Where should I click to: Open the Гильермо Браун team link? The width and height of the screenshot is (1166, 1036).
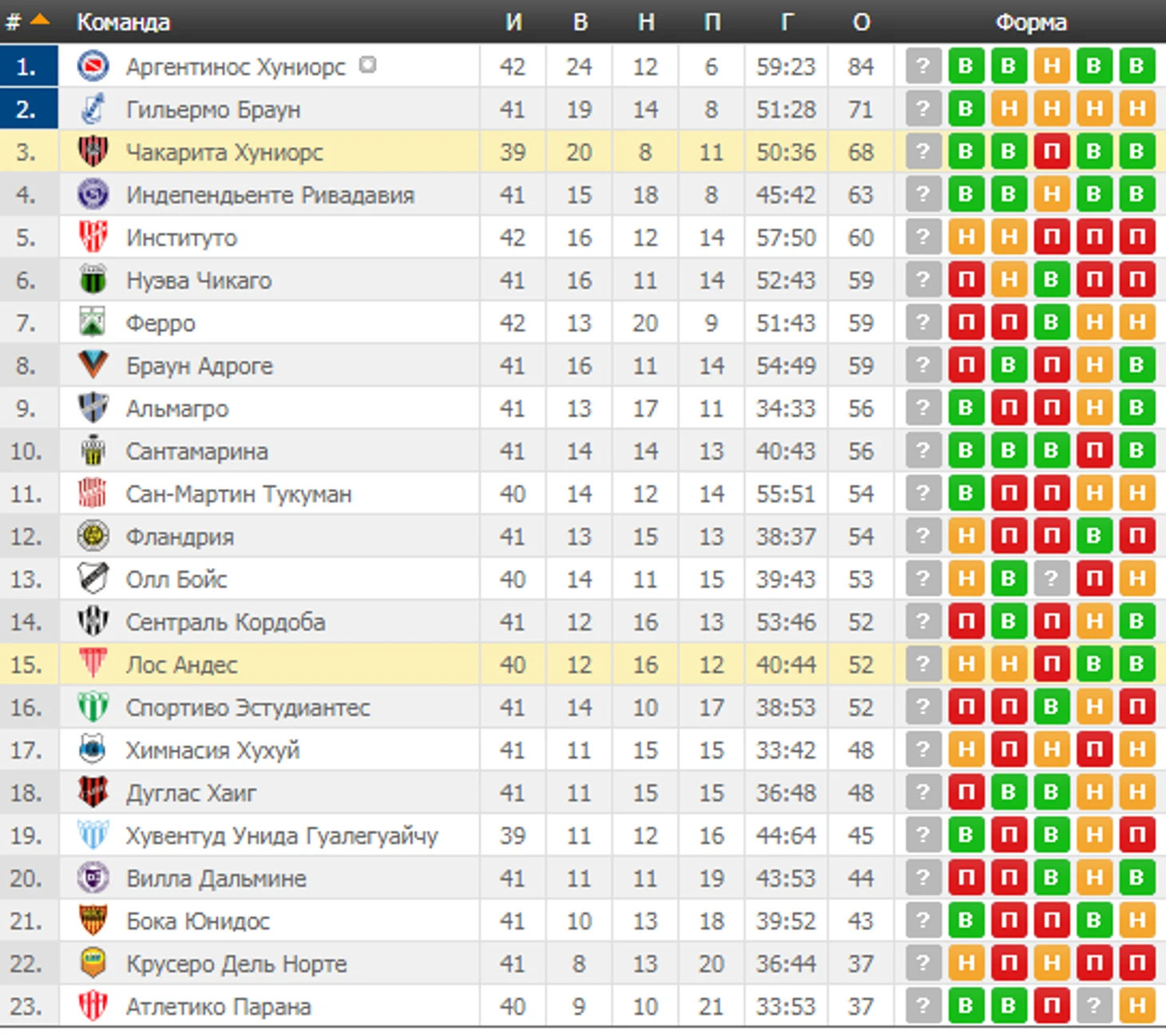[x=213, y=109]
